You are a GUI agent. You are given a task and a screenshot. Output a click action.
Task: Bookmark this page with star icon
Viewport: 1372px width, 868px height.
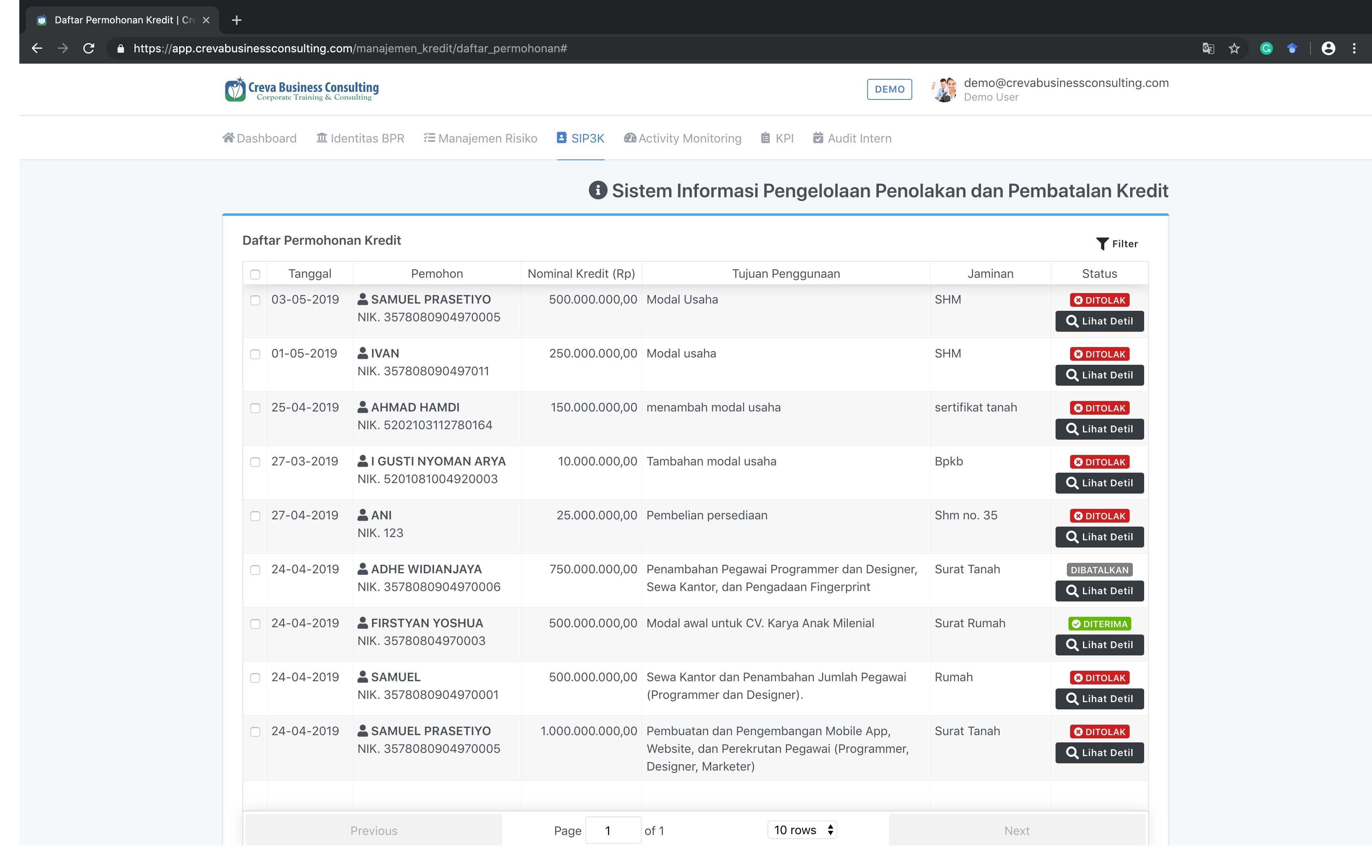point(1234,48)
